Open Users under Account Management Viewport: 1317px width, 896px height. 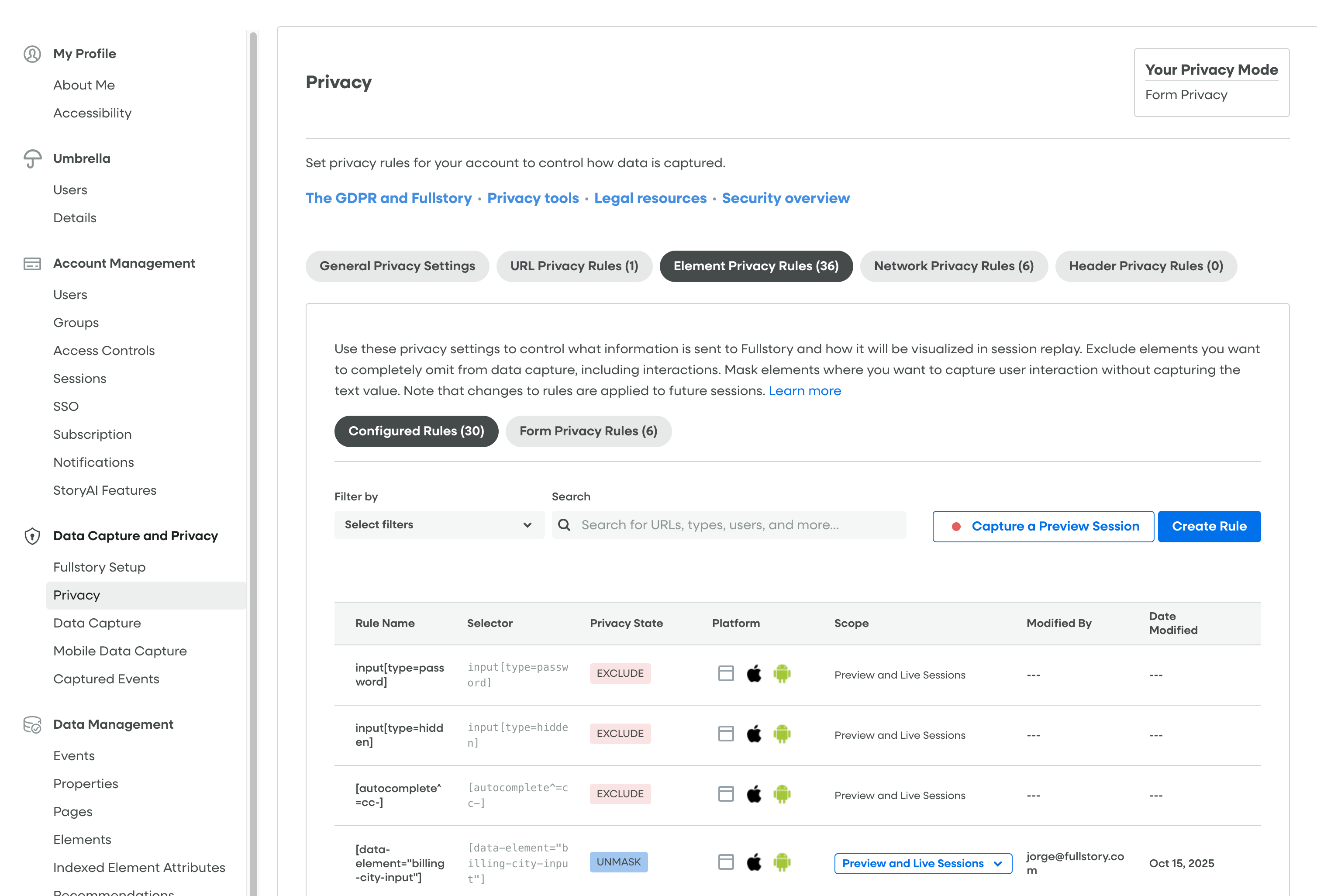[x=70, y=295]
